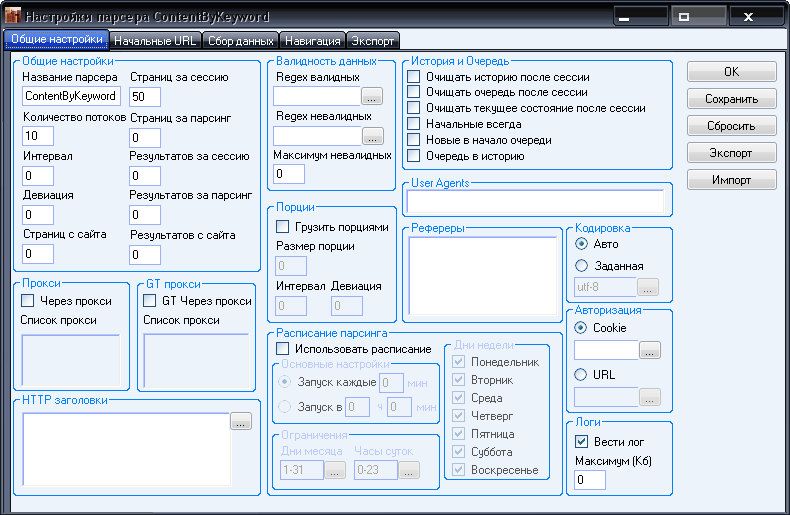The width and height of the screenshot is (790, 515).
Task: Click the app icon in title bar
Action: click(13, 17)
